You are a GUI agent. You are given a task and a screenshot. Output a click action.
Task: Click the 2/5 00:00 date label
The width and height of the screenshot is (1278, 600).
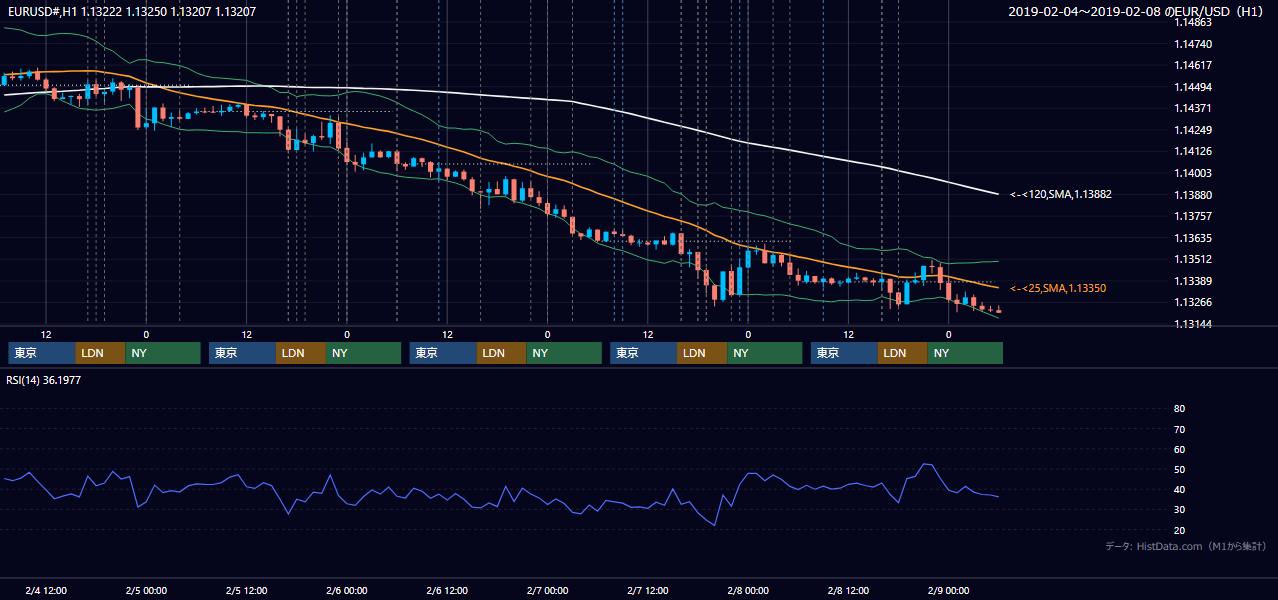(146, 590)
